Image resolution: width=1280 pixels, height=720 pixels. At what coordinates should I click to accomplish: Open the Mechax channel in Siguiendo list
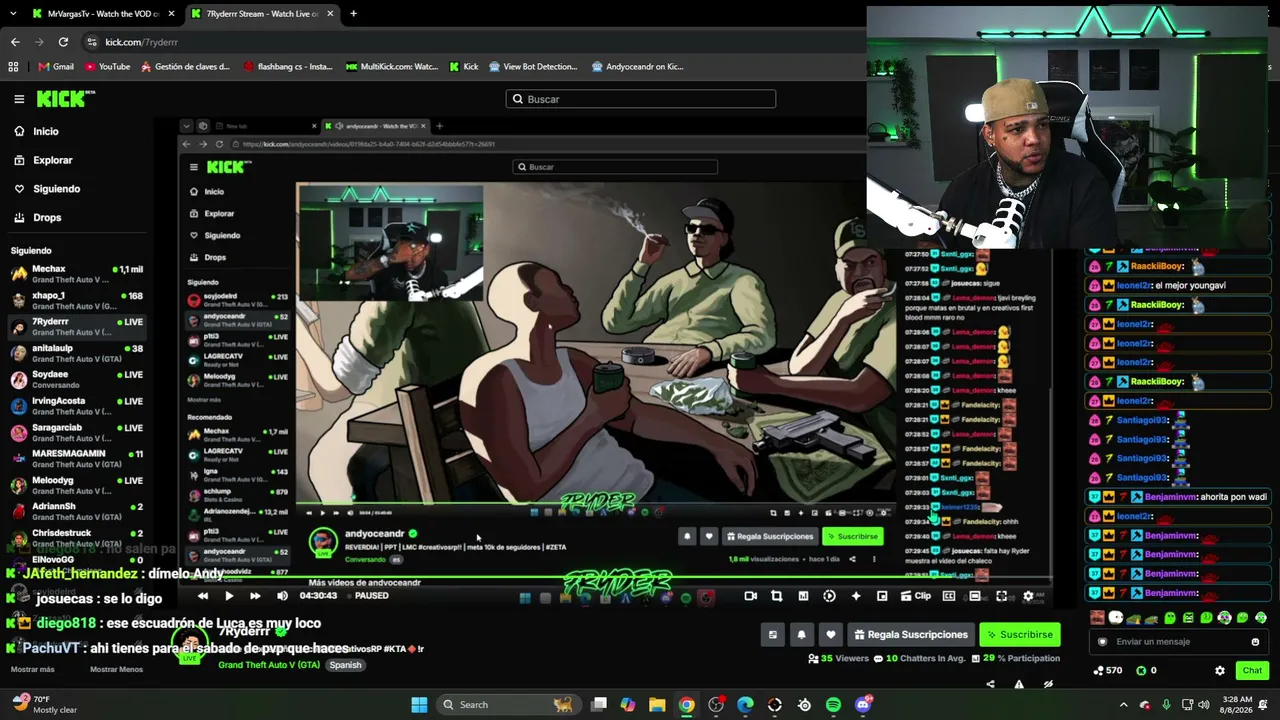(x=76, y=274)
